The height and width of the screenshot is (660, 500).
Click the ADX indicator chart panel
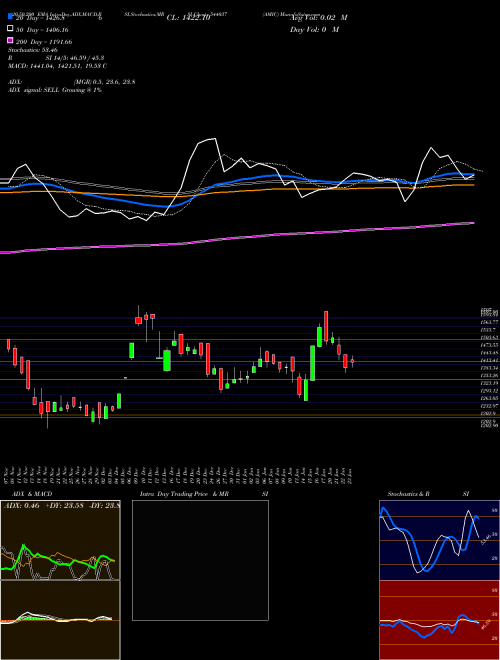point(60,540)
